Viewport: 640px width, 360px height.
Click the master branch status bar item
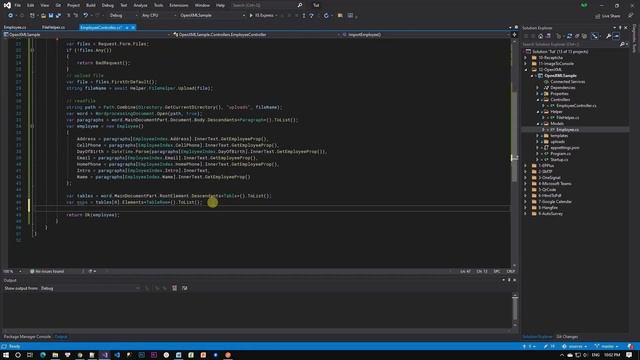[607, 347]
